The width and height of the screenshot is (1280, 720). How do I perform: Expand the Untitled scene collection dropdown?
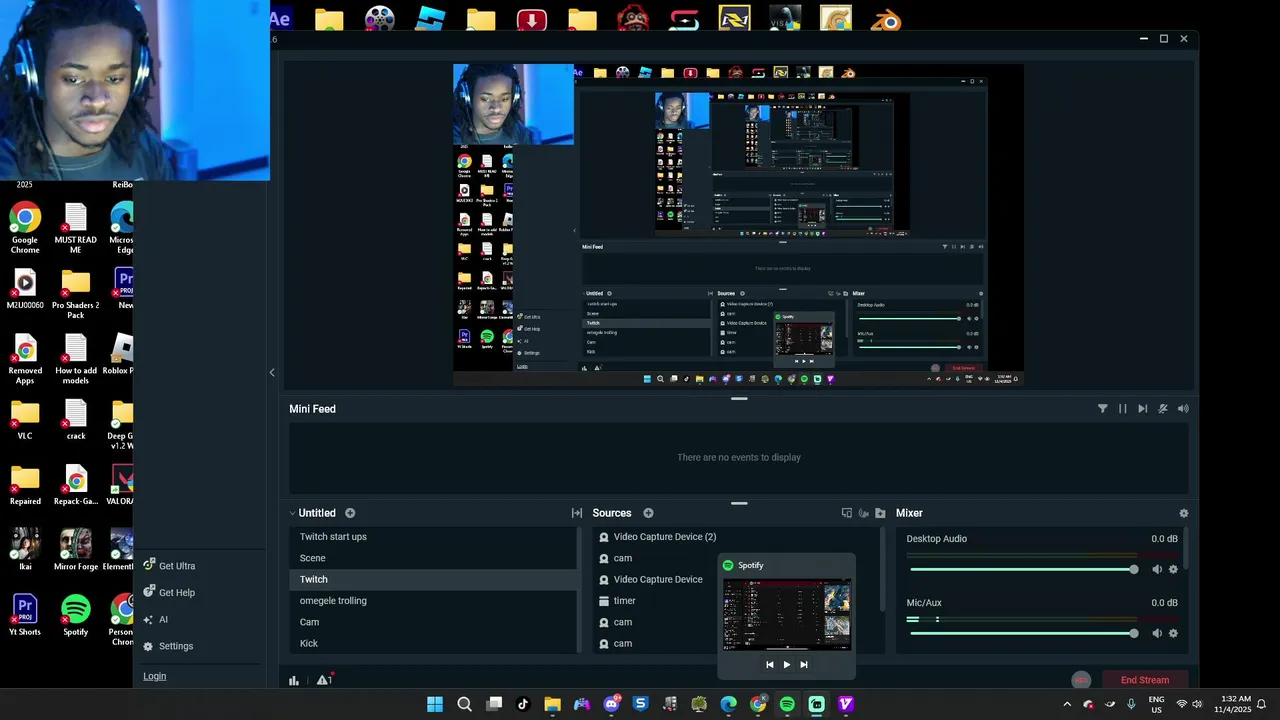click(x=293, y=513)
